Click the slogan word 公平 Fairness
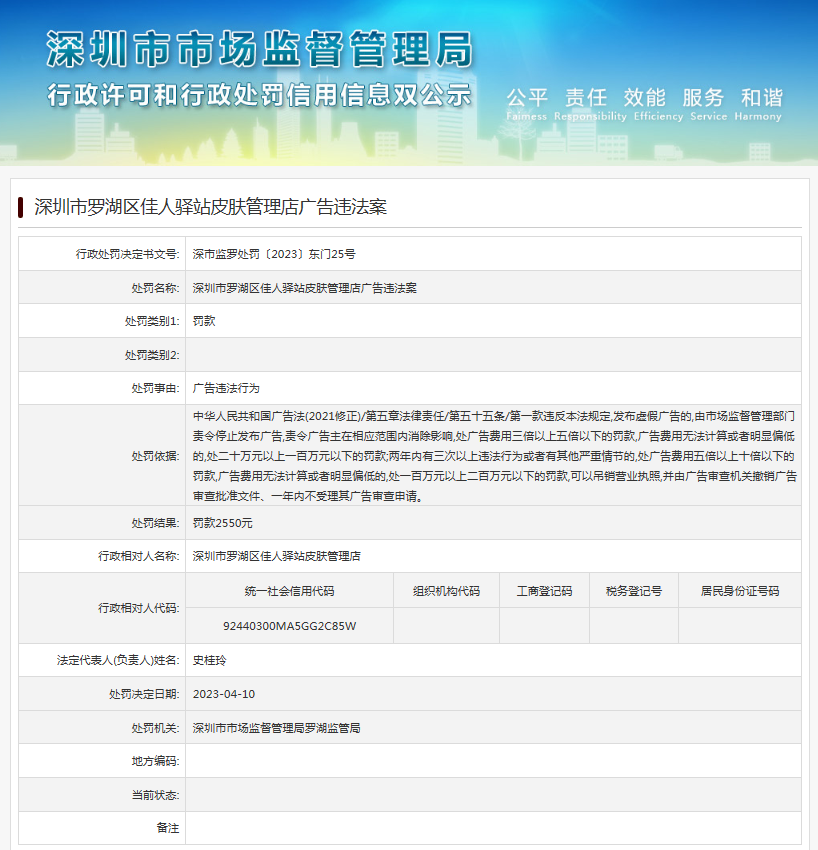Screen dimensions: 818x850 coord(527,104)
